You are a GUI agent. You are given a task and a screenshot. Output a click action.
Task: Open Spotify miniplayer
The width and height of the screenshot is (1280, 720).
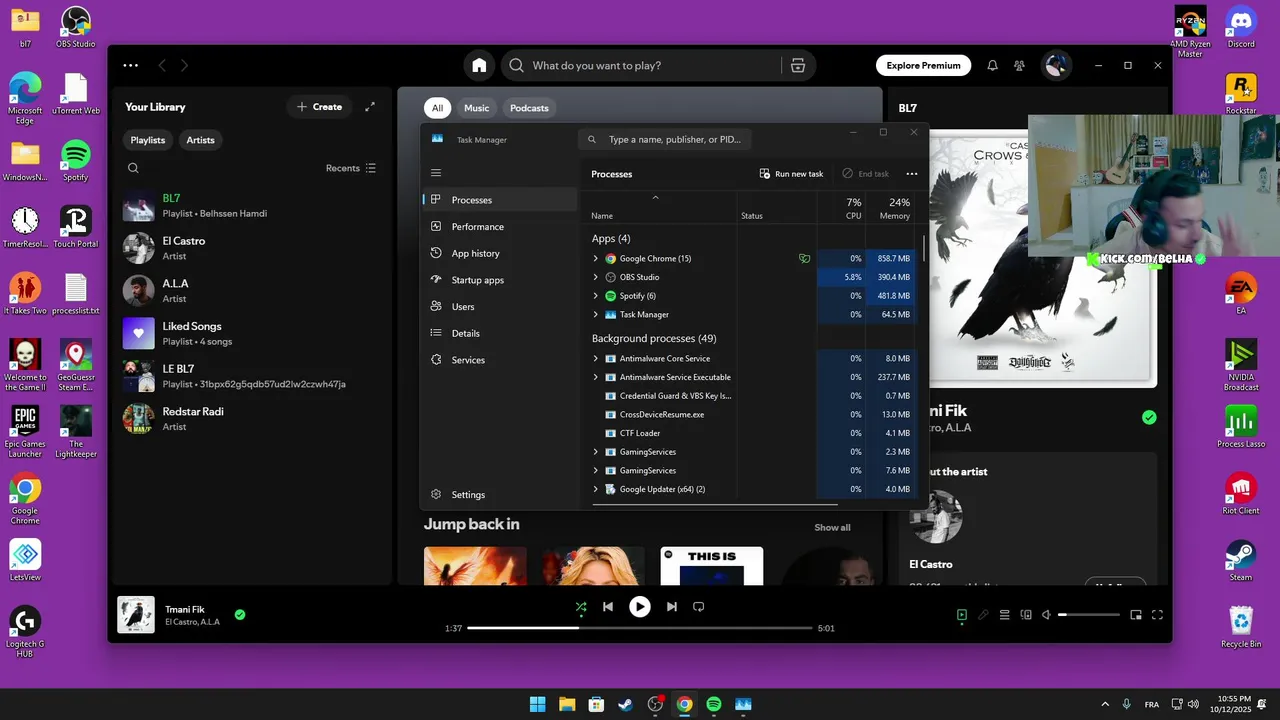[1136, 615]
